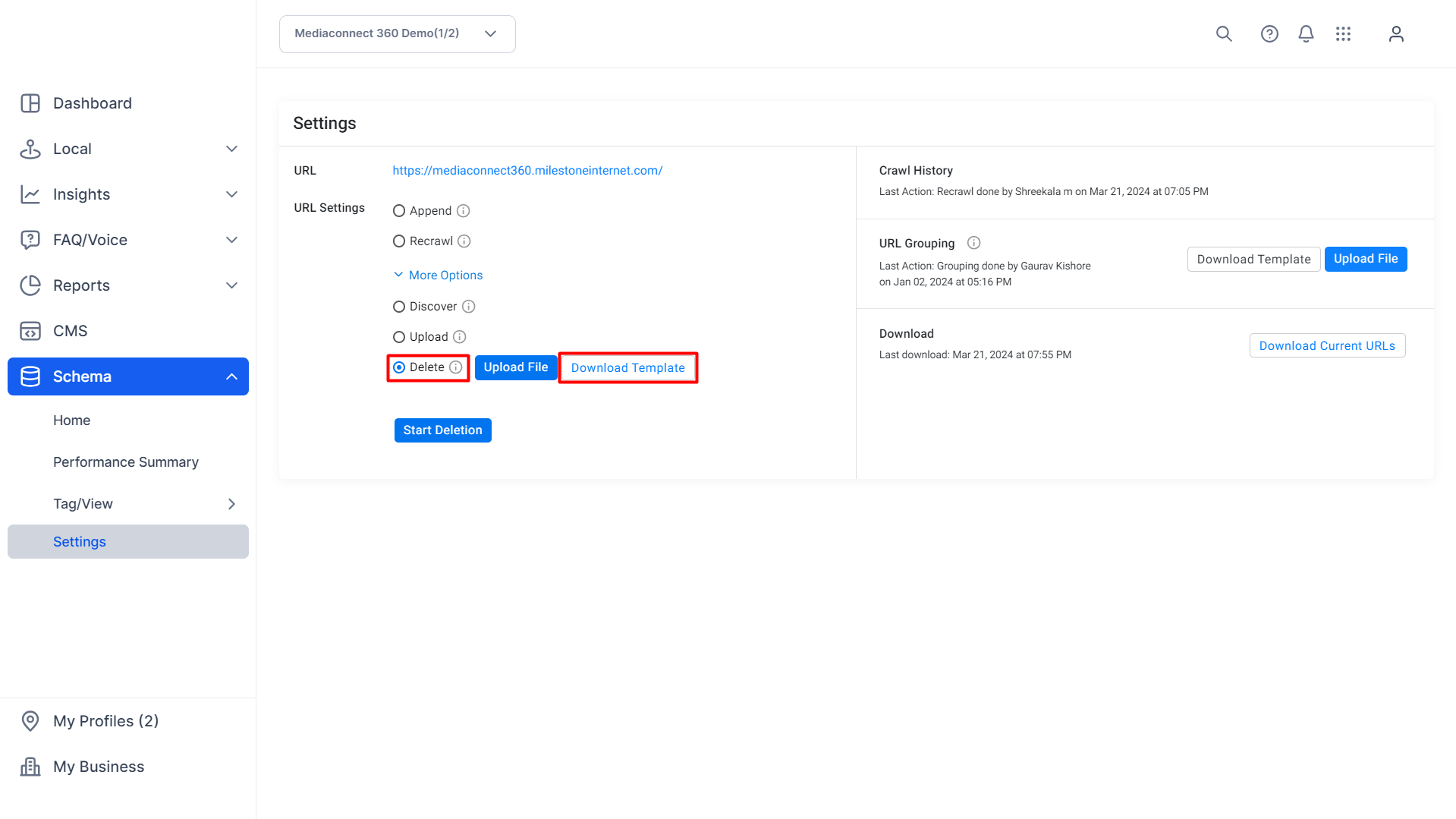Collapse the Schema menu chevron
Screen dimensions: 1456x819
[232, 376]
